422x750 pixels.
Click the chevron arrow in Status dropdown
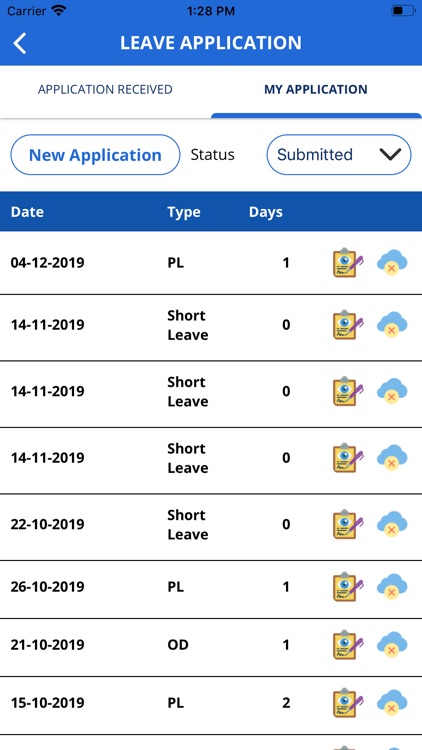[390, 154]
